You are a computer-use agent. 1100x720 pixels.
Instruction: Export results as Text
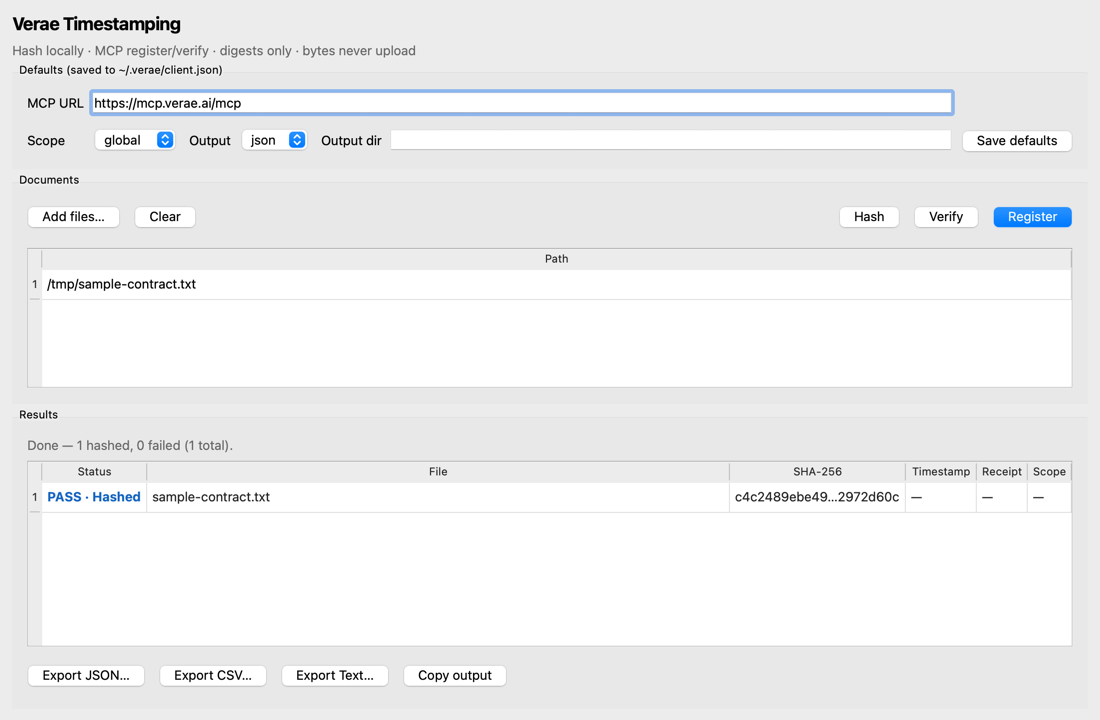coord(335,676)
